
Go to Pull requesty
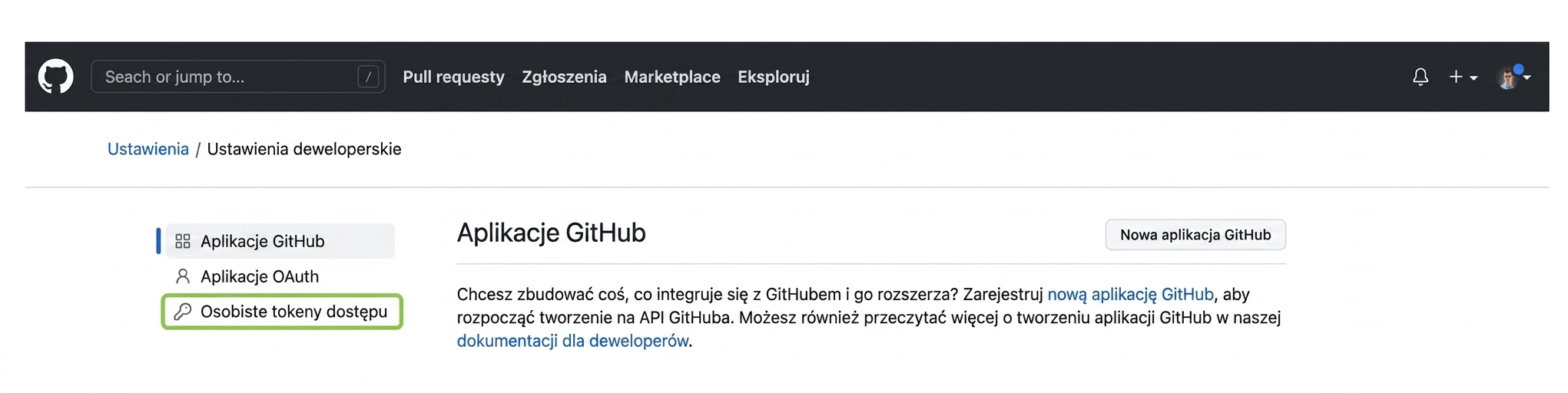click(453, 77)
